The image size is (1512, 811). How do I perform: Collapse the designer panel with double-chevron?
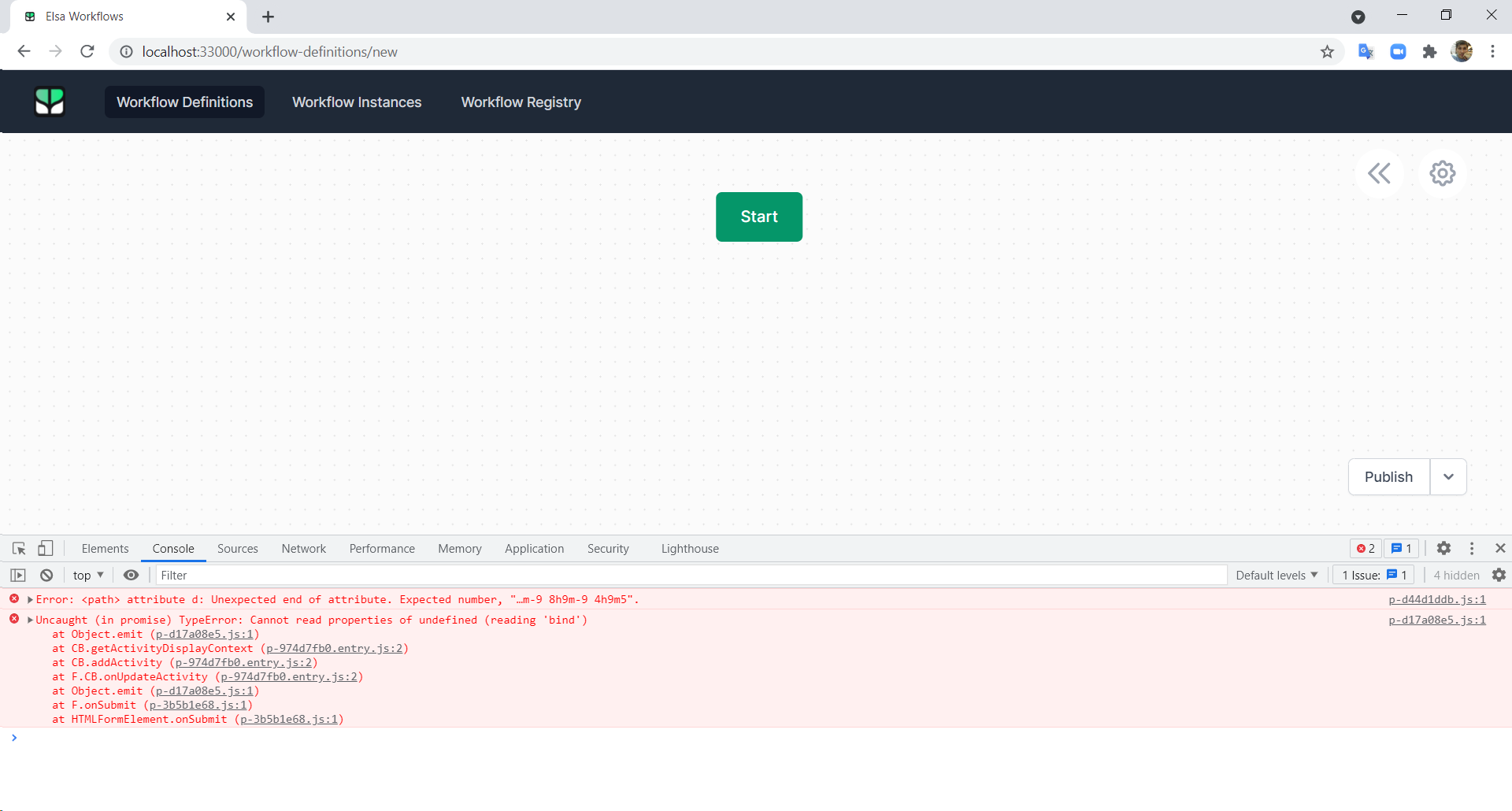pyautogui.click(x=1380, y=173)
